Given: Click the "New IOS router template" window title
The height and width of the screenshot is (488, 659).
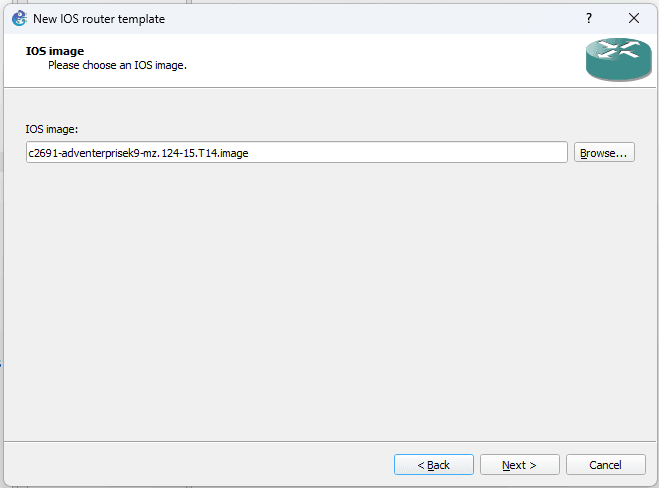Looking at the screenshot, I should click(99, 18).
